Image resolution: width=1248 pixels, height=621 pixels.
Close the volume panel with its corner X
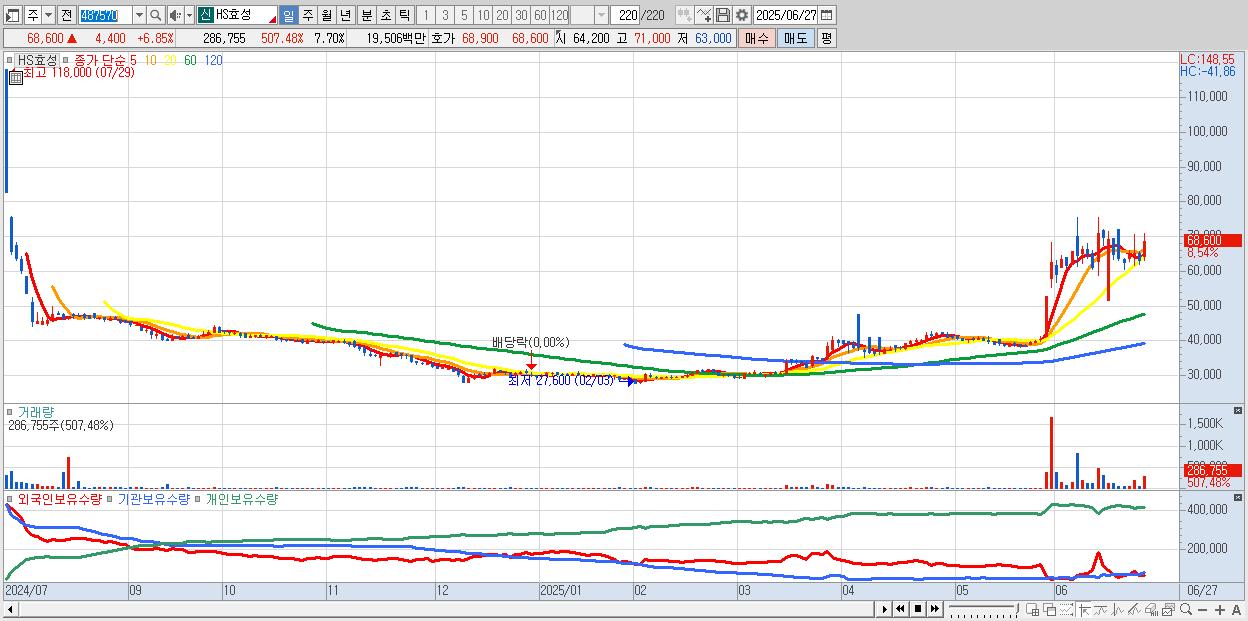pos(1238,411)
